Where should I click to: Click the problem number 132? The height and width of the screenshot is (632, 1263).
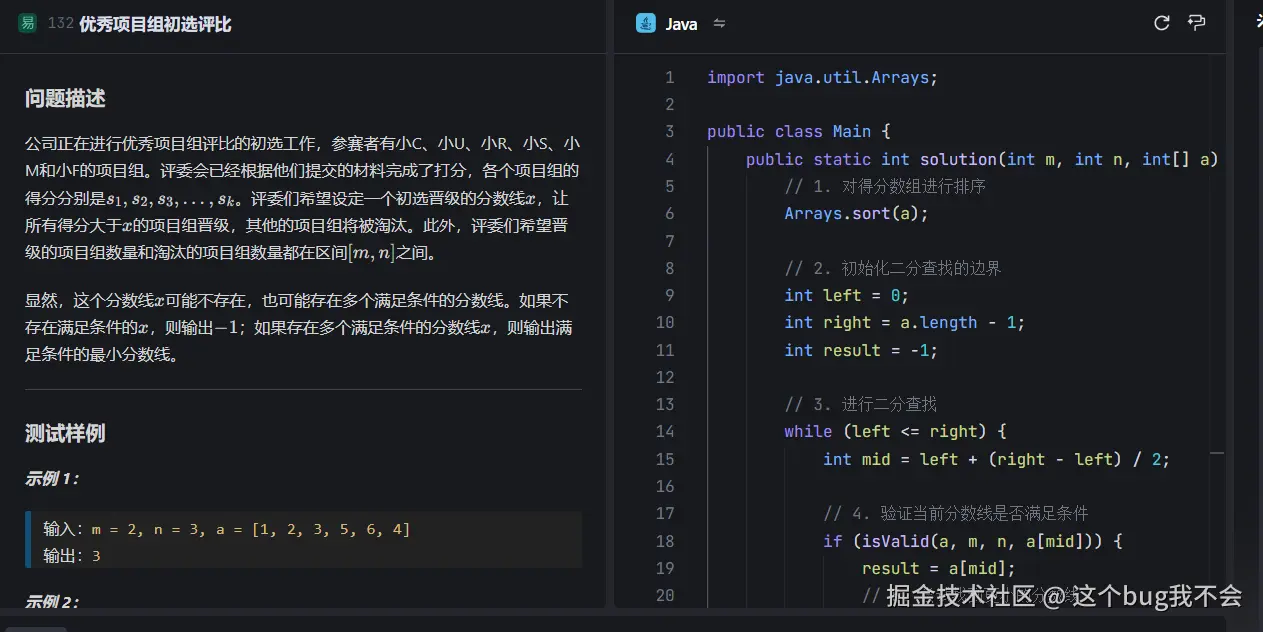tap(59, 22)
